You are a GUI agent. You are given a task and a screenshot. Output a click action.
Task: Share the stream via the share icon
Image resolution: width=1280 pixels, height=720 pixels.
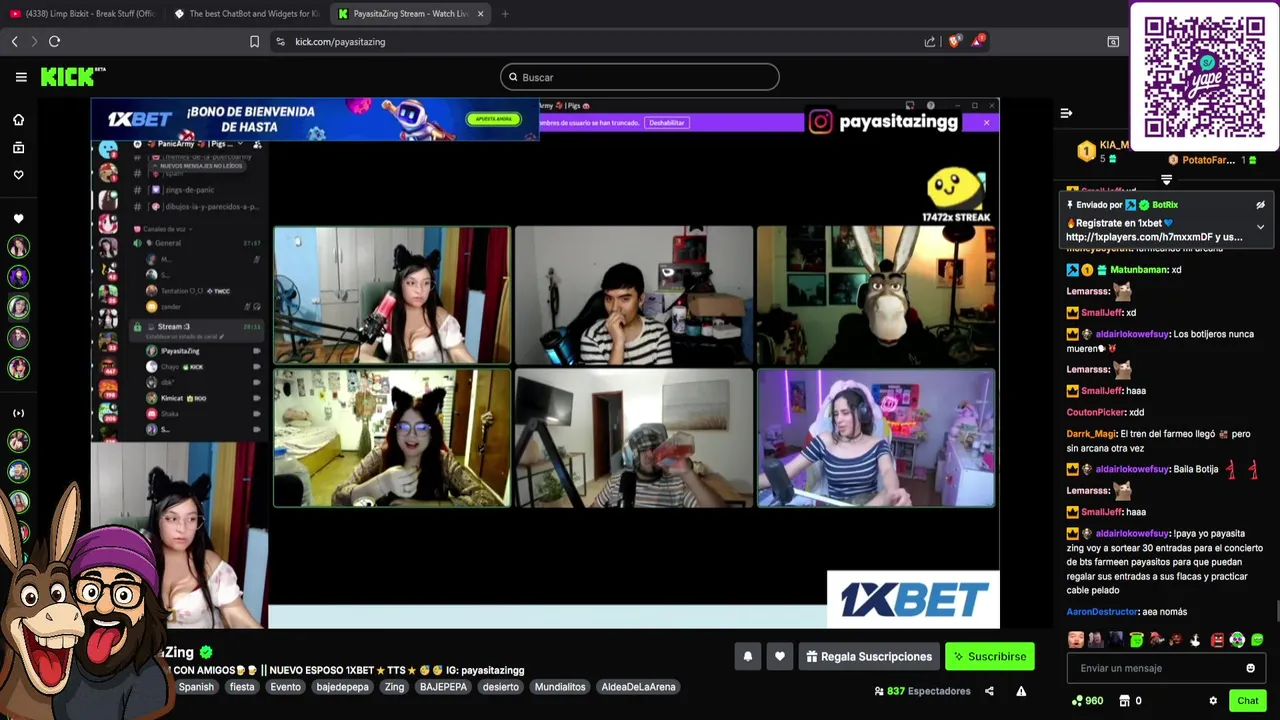(989, 691)
